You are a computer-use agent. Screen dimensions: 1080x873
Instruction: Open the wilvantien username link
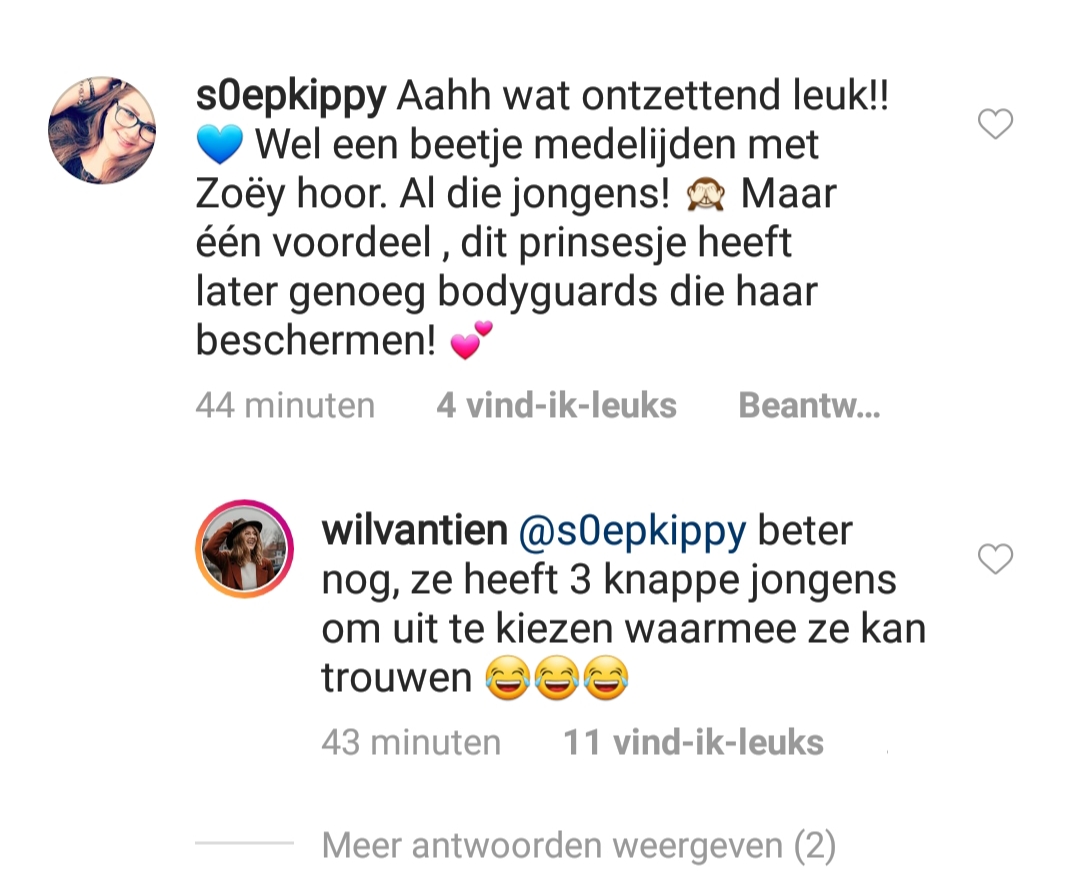pyautogui.click(x=415, y=530)
